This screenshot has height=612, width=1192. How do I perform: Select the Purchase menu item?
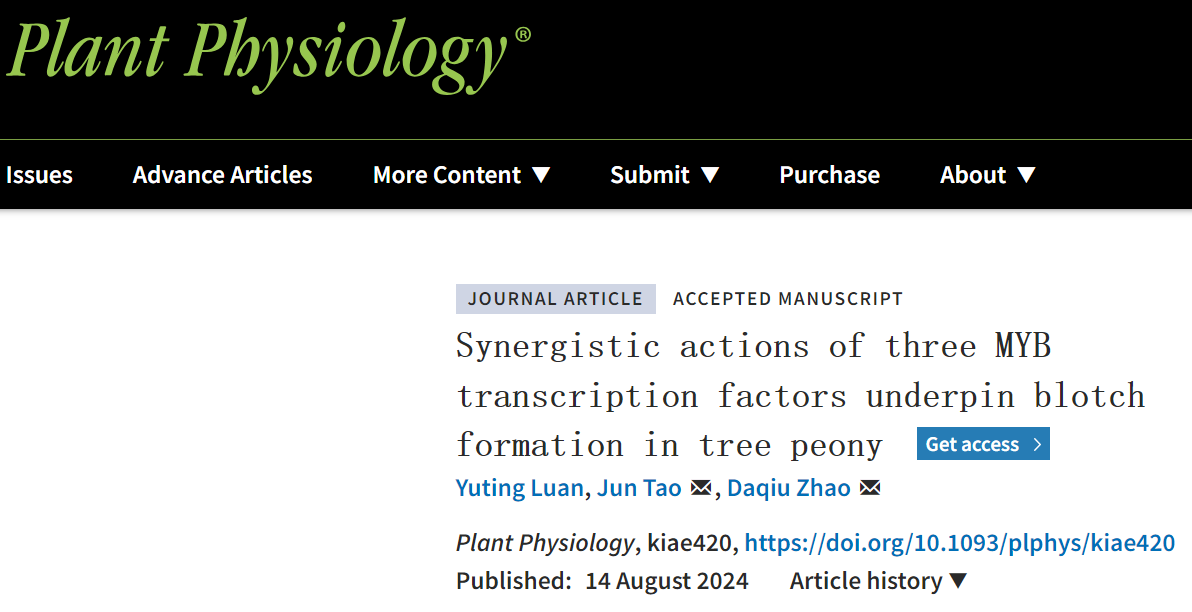[829, 175]
